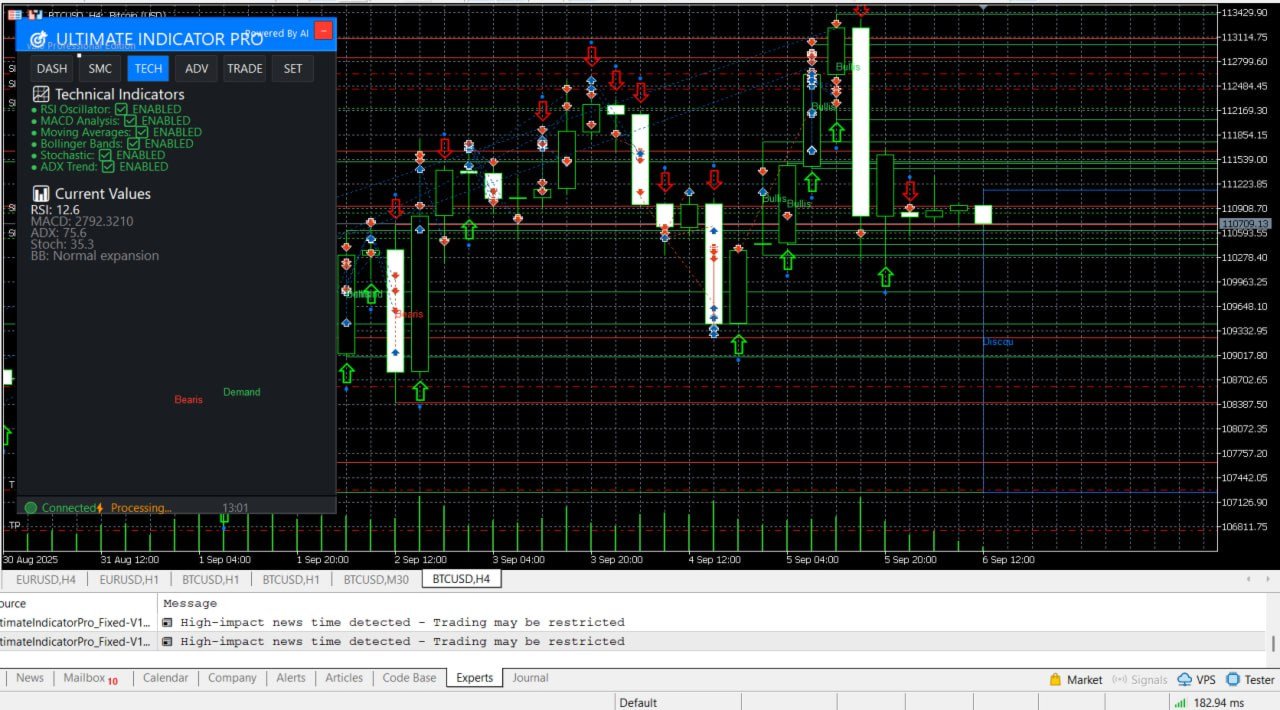Image resolution: width=1280 pixels, height=710 pixels.
Task: Open the DASH tab in indicator panel
Action: click(52, 68)
